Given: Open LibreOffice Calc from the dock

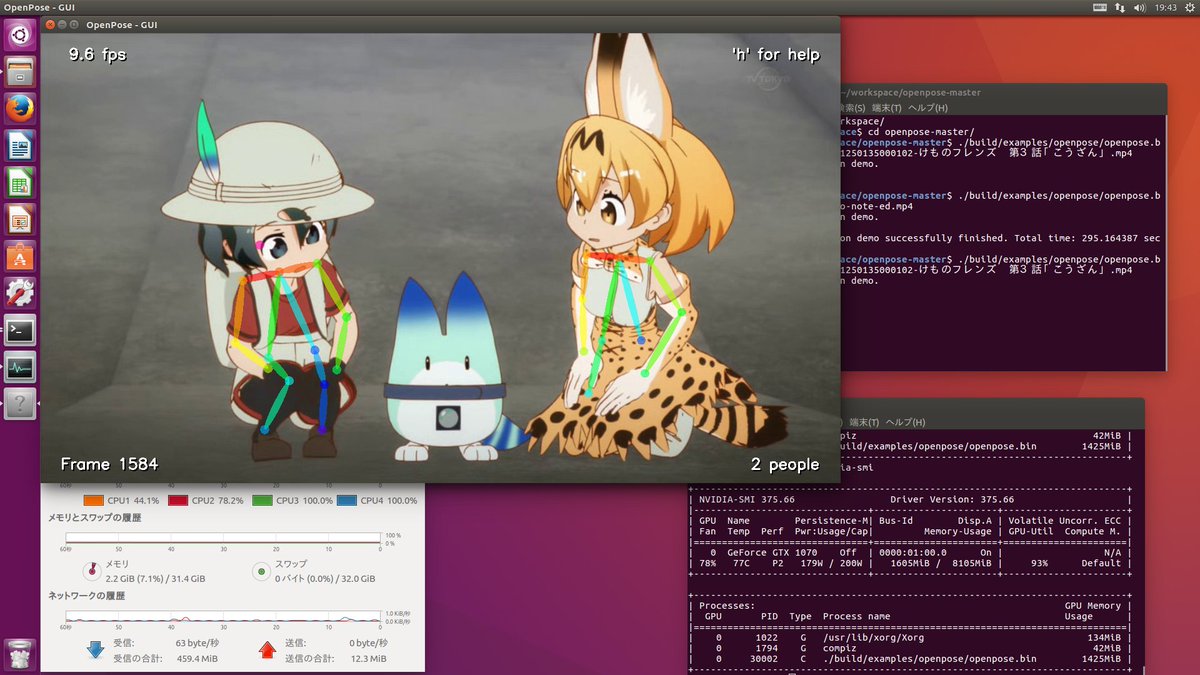Looking at the screenshot, I should [x=20, y=183].
